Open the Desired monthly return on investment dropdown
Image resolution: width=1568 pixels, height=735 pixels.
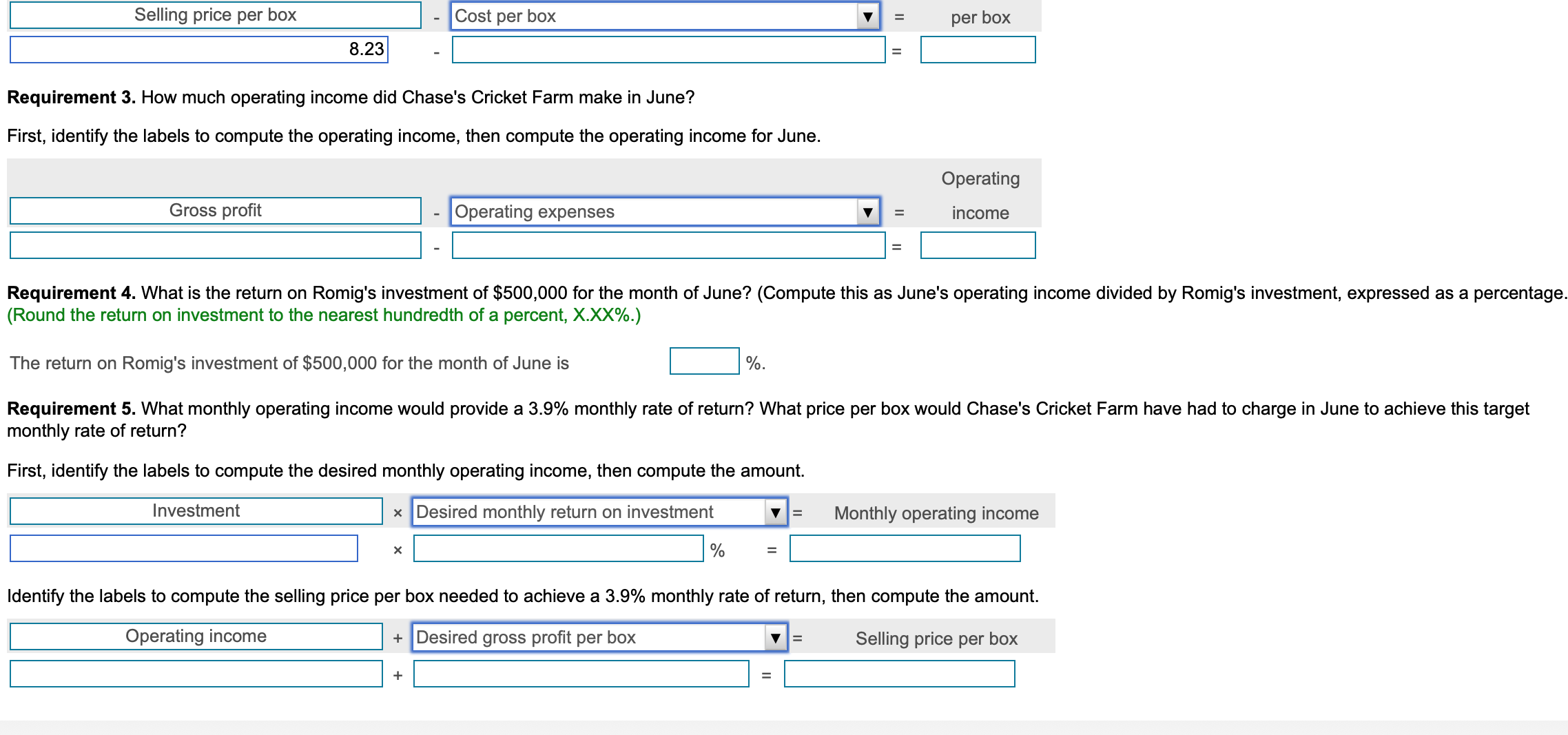click(776, 513)
